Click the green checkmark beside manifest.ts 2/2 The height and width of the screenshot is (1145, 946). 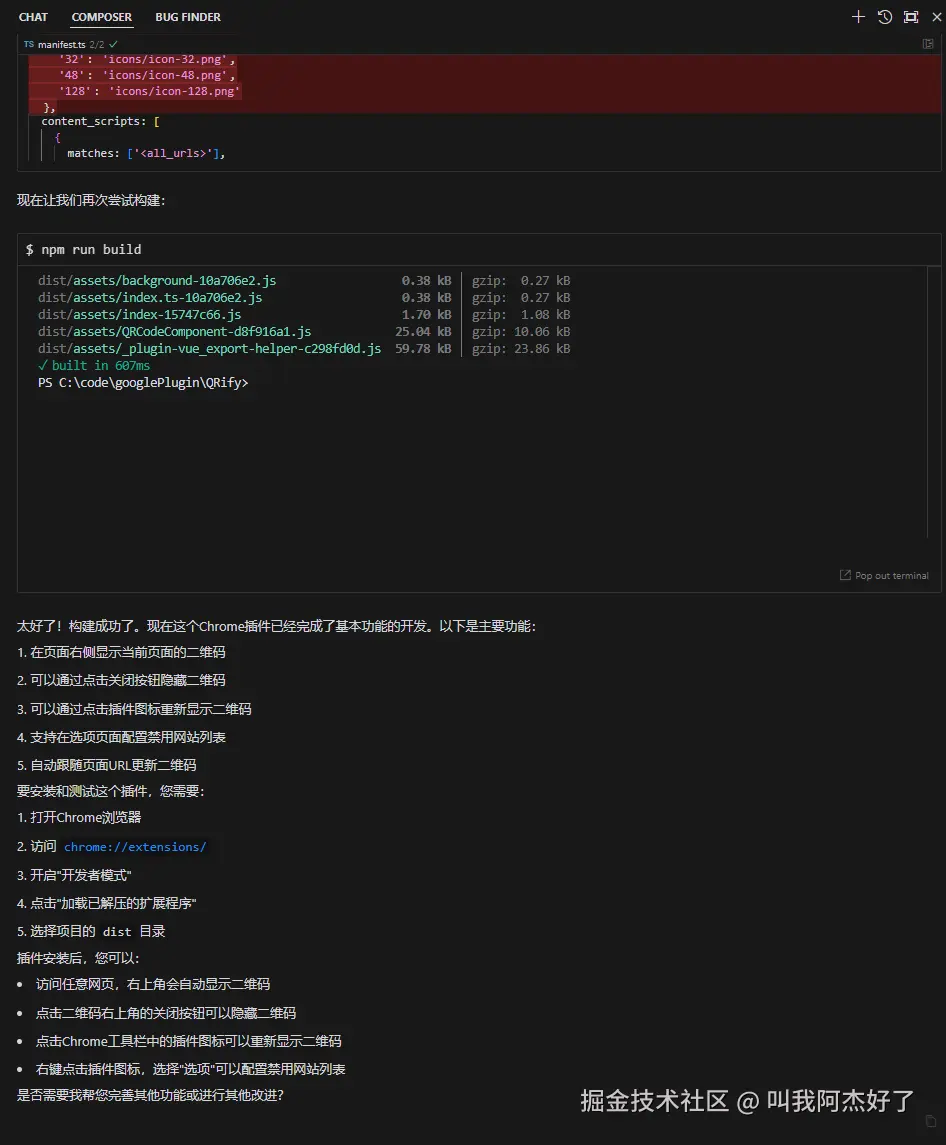(113, 45)
